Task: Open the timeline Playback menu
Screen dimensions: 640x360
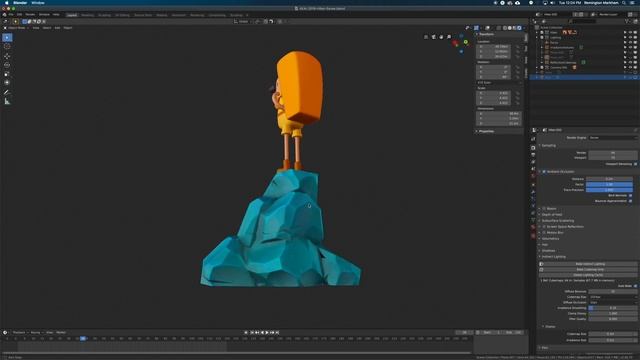Action: pyautogui.click(x=19, y=333)
